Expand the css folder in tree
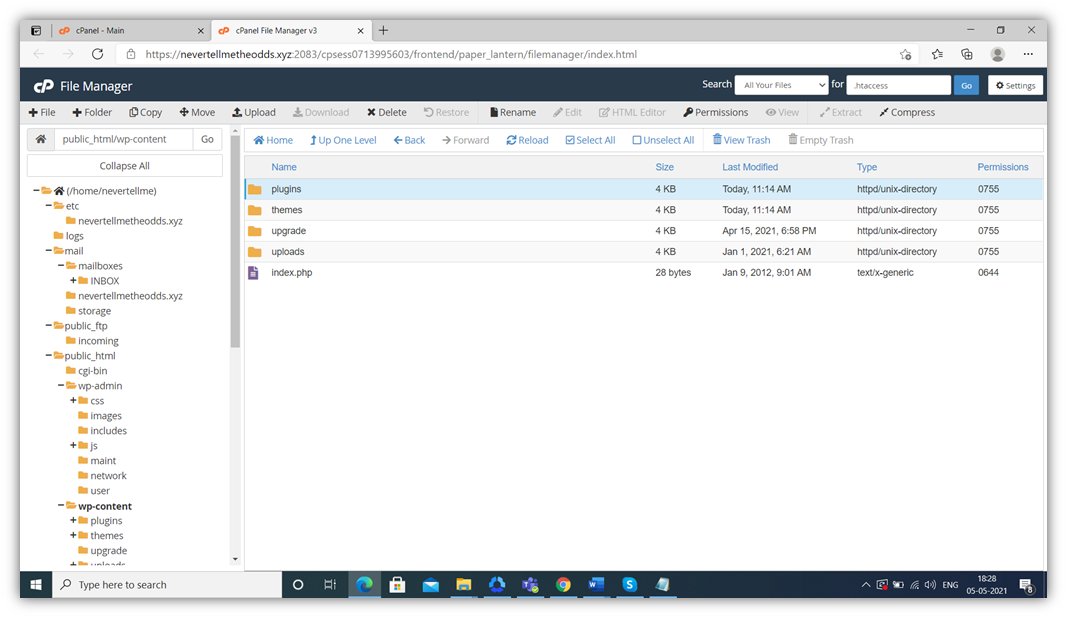Image resolution: width=1067 pixels, height=618 pixels. coord(73,400)
